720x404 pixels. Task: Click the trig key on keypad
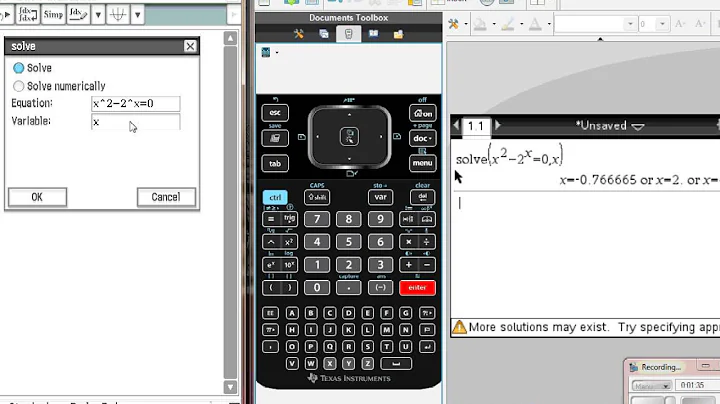(x=289, y=219)
